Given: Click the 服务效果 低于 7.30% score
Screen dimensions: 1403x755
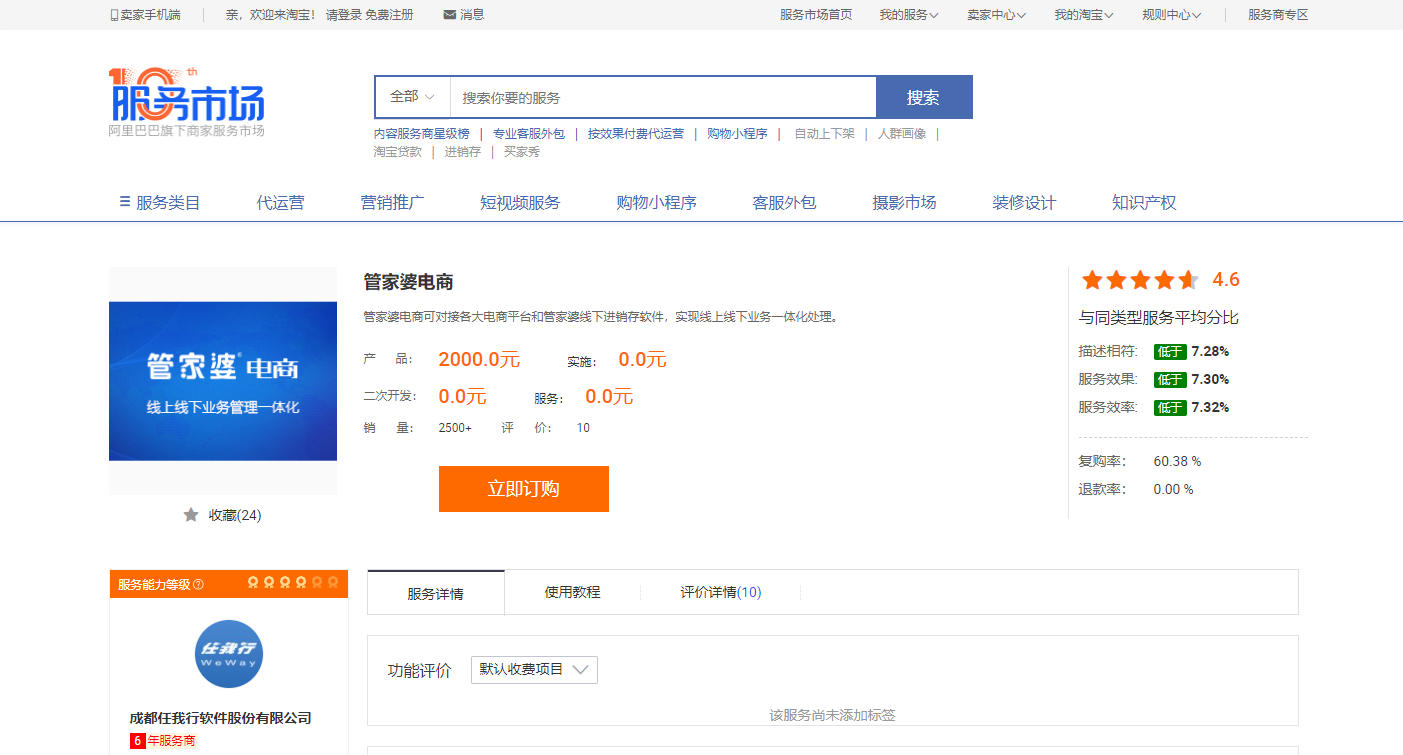Looking at the screenshot, I should click(x=1154, y=380).
